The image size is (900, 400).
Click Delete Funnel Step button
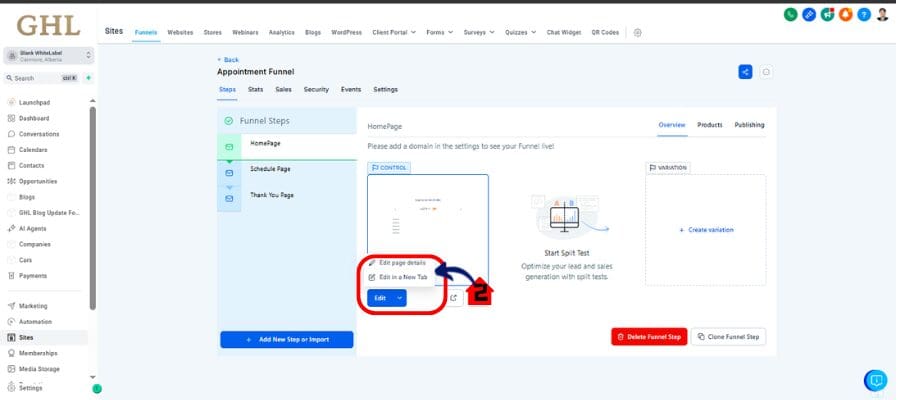pyautogui.click(x=649, y=337)
